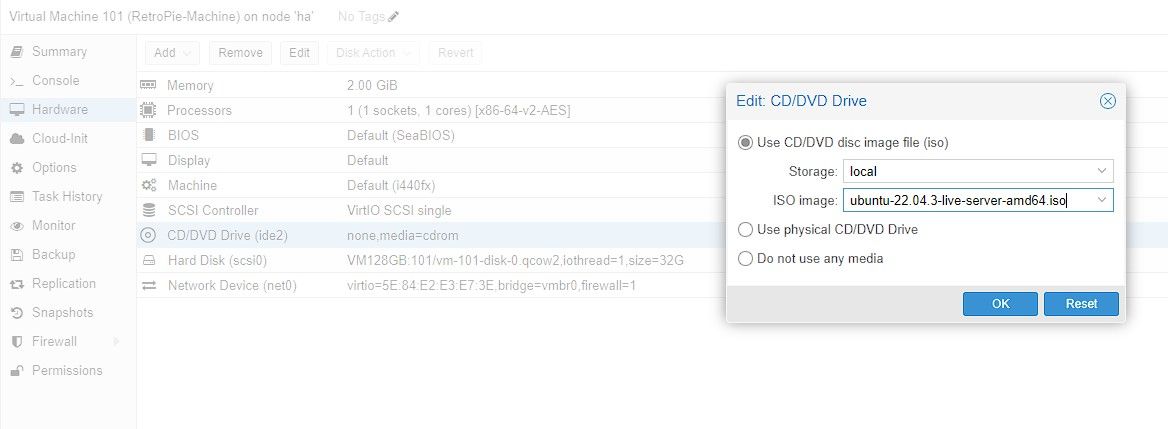The width and height of the screenshot is (1168, 429).
Task: Open the Add hardware dropdown
Action: coord(172,53)
